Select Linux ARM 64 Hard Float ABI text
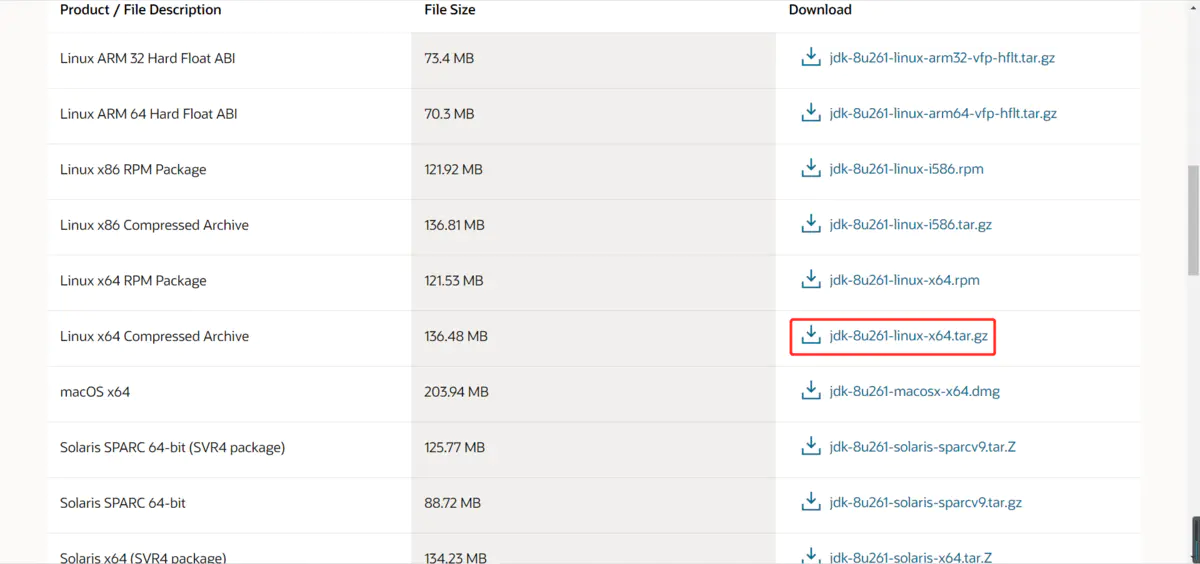This screenshot has height=564, width=1200. point(149,114)
